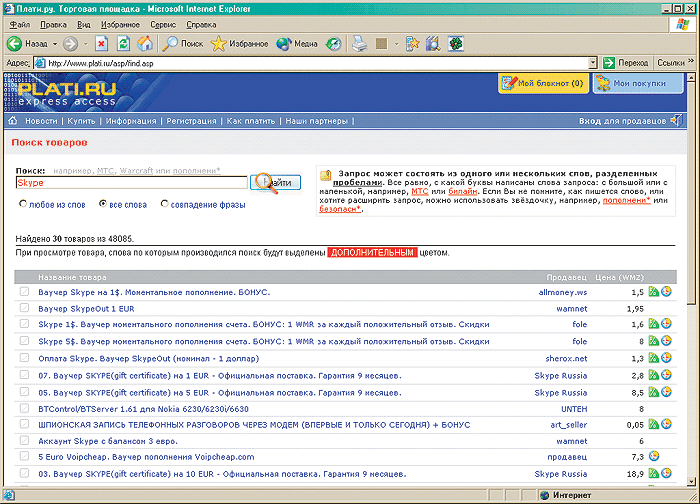
Task: Click green chart icon in art_seller row
Action: [654, 424]
